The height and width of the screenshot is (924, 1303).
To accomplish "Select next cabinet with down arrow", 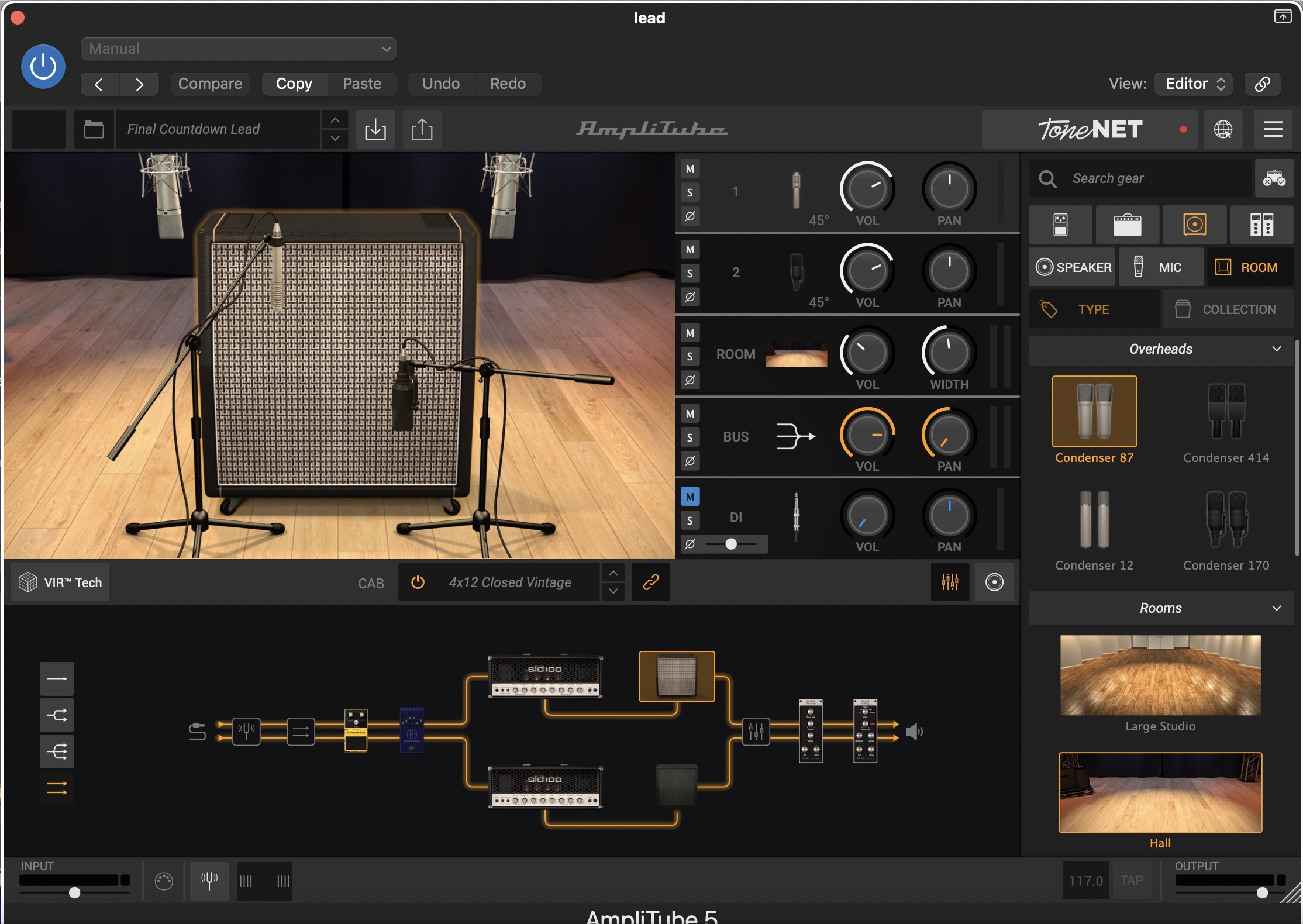I will tap(613, 591).
